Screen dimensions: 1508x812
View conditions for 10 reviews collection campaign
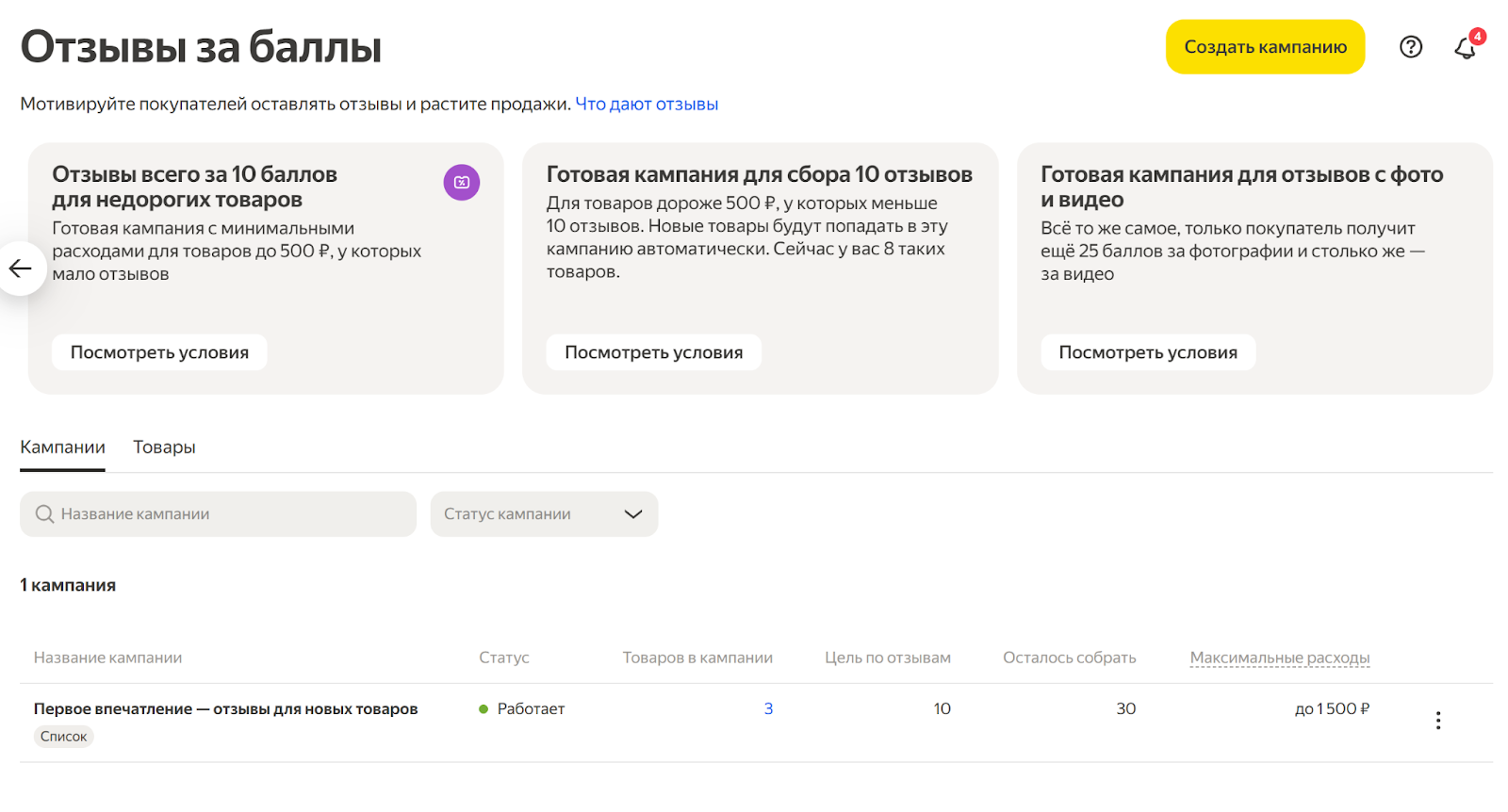pyautogui.click(x=653, y=352)
